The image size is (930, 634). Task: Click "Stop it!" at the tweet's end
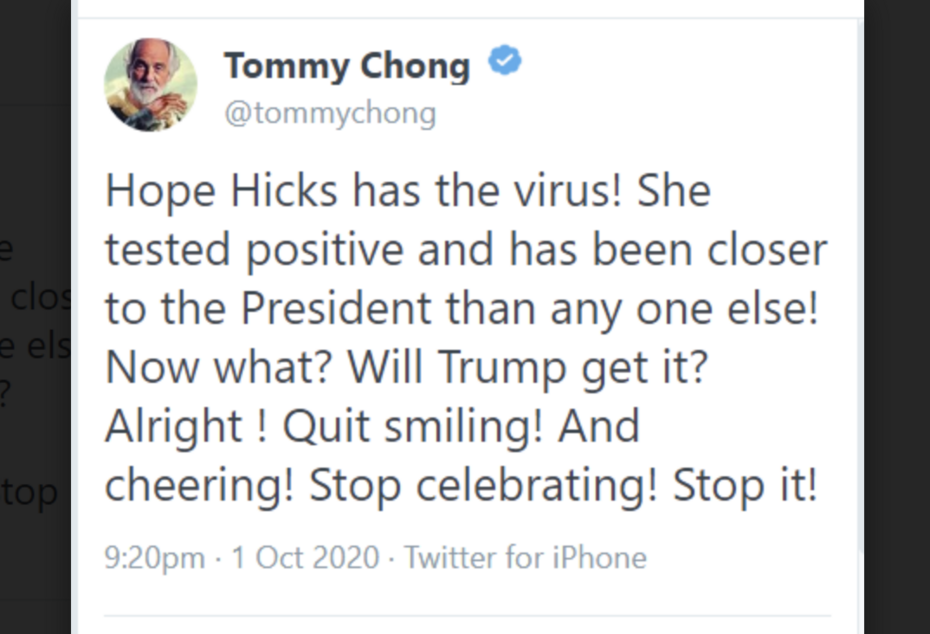click(x=745, y=486)
